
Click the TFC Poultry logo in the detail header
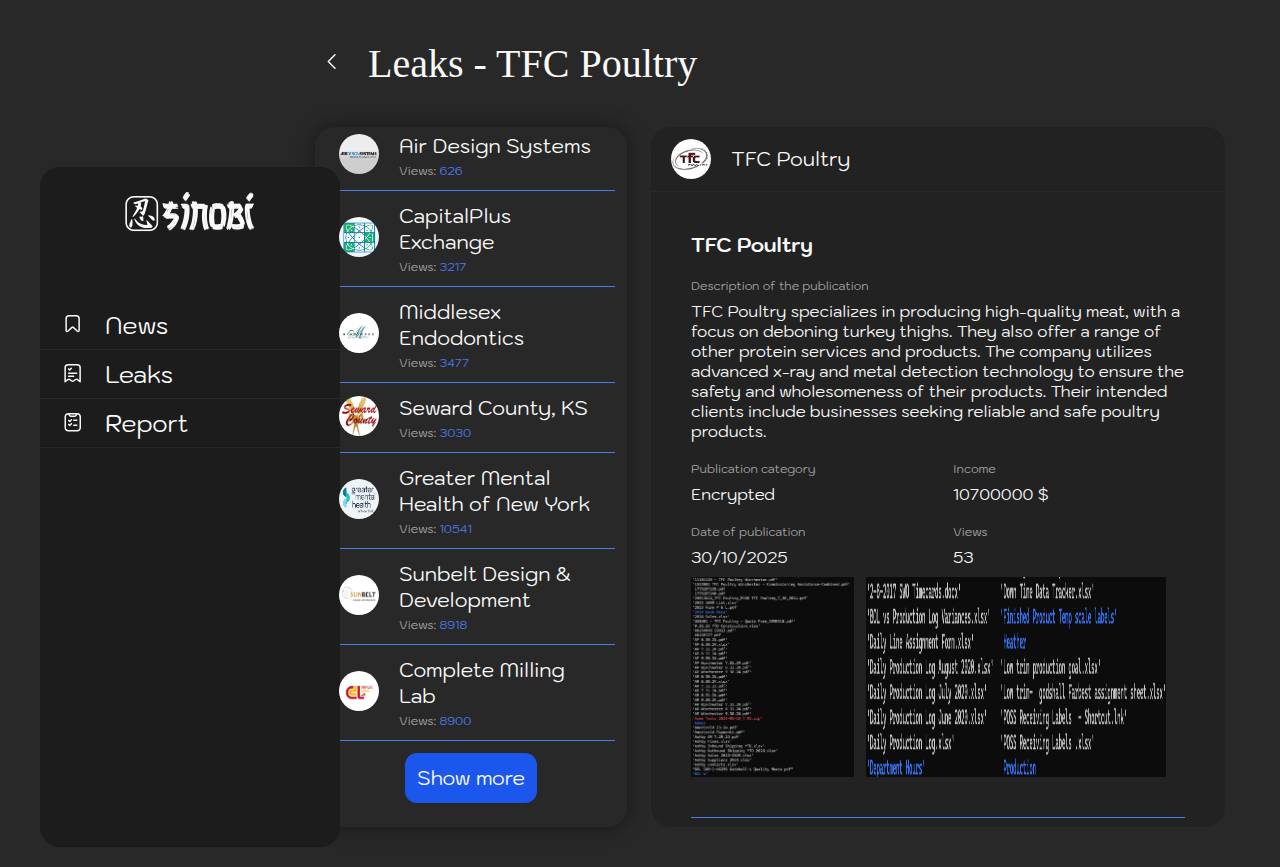tap(691, 159)
